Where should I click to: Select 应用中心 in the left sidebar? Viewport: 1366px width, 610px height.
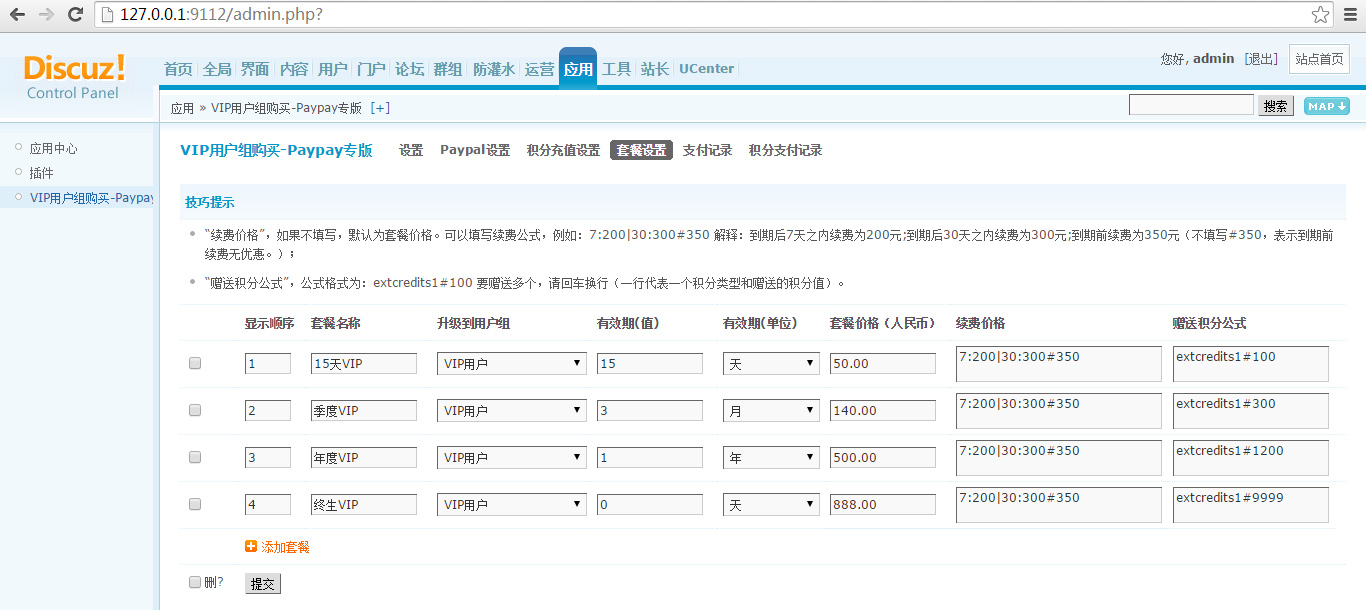(x=53, y=148)
